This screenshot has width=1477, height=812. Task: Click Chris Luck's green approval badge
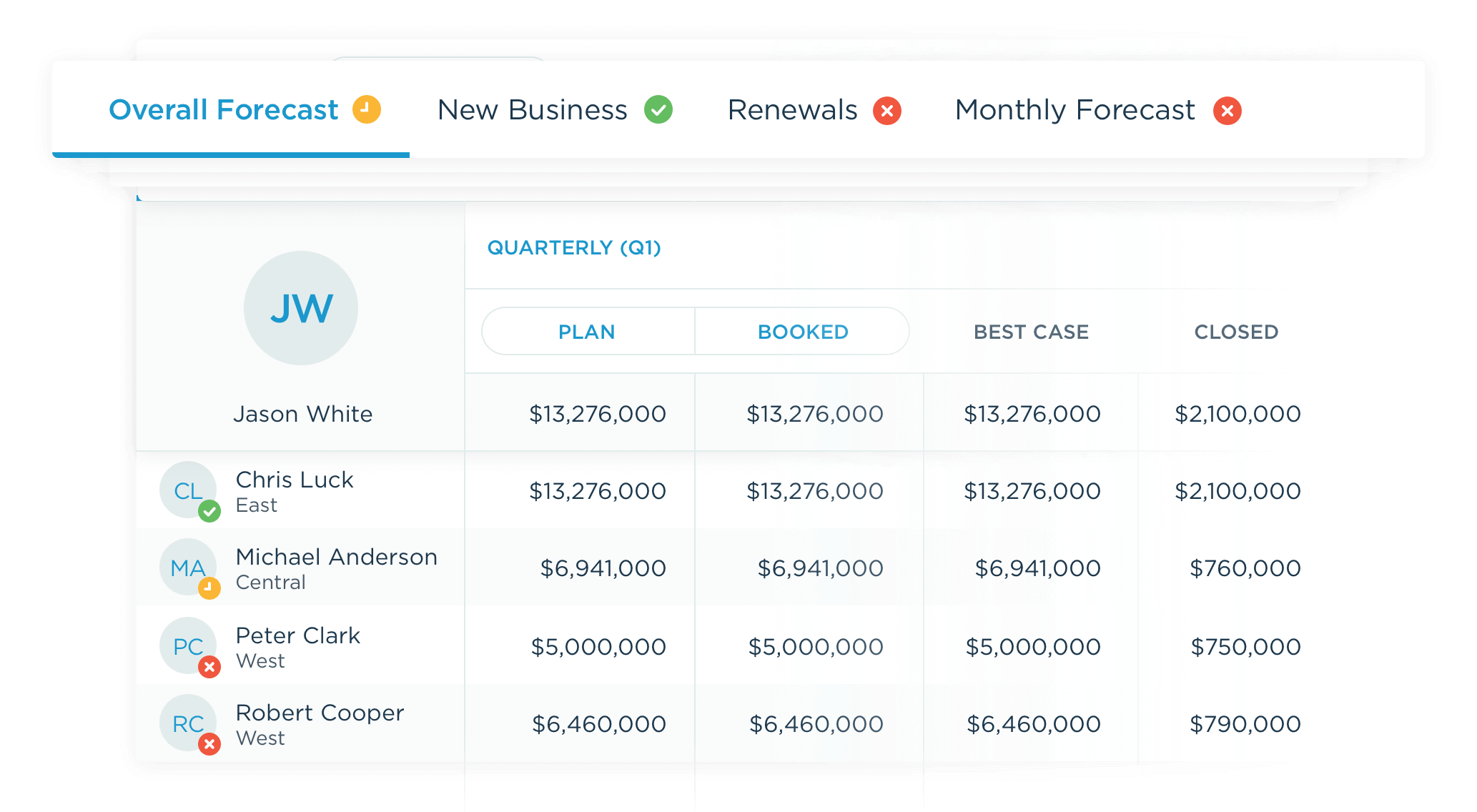[208, 511]
